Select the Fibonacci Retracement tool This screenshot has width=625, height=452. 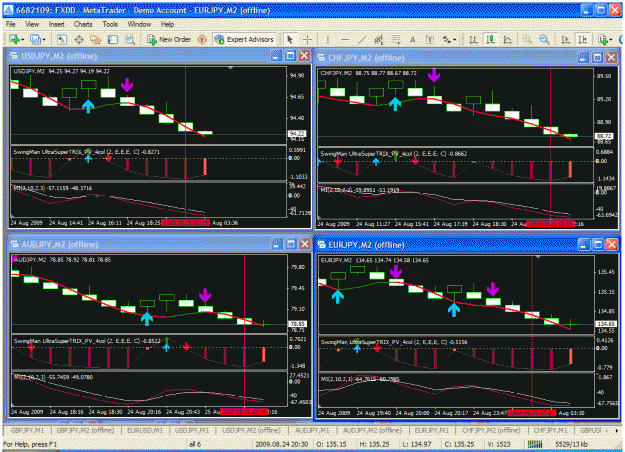(x=396, y=39)
